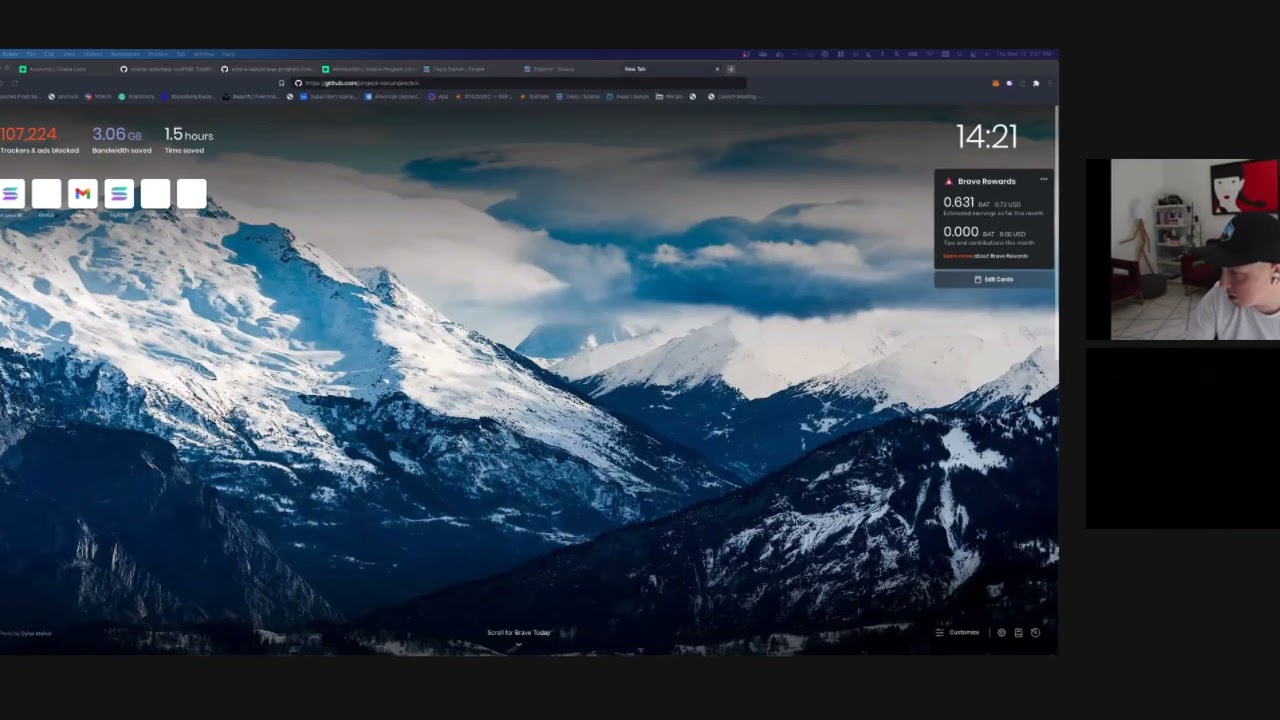Image resolution: width=1280 pixels, height=720 pixels.
Task: Open the Bookmarks menu in the menu bar
Action: tap(125, 54)
